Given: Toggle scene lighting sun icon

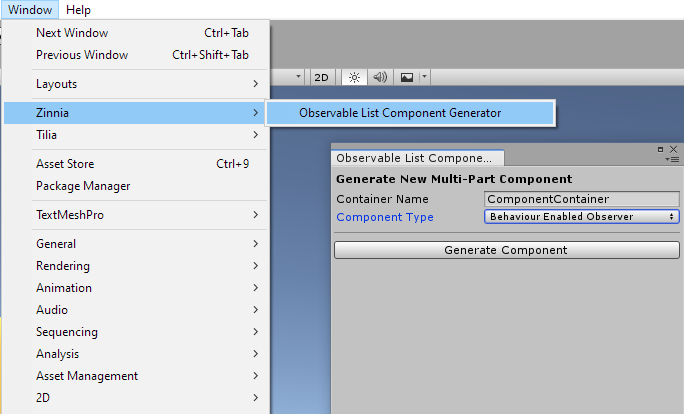Looking at the screenshot, I should (354, 77).
